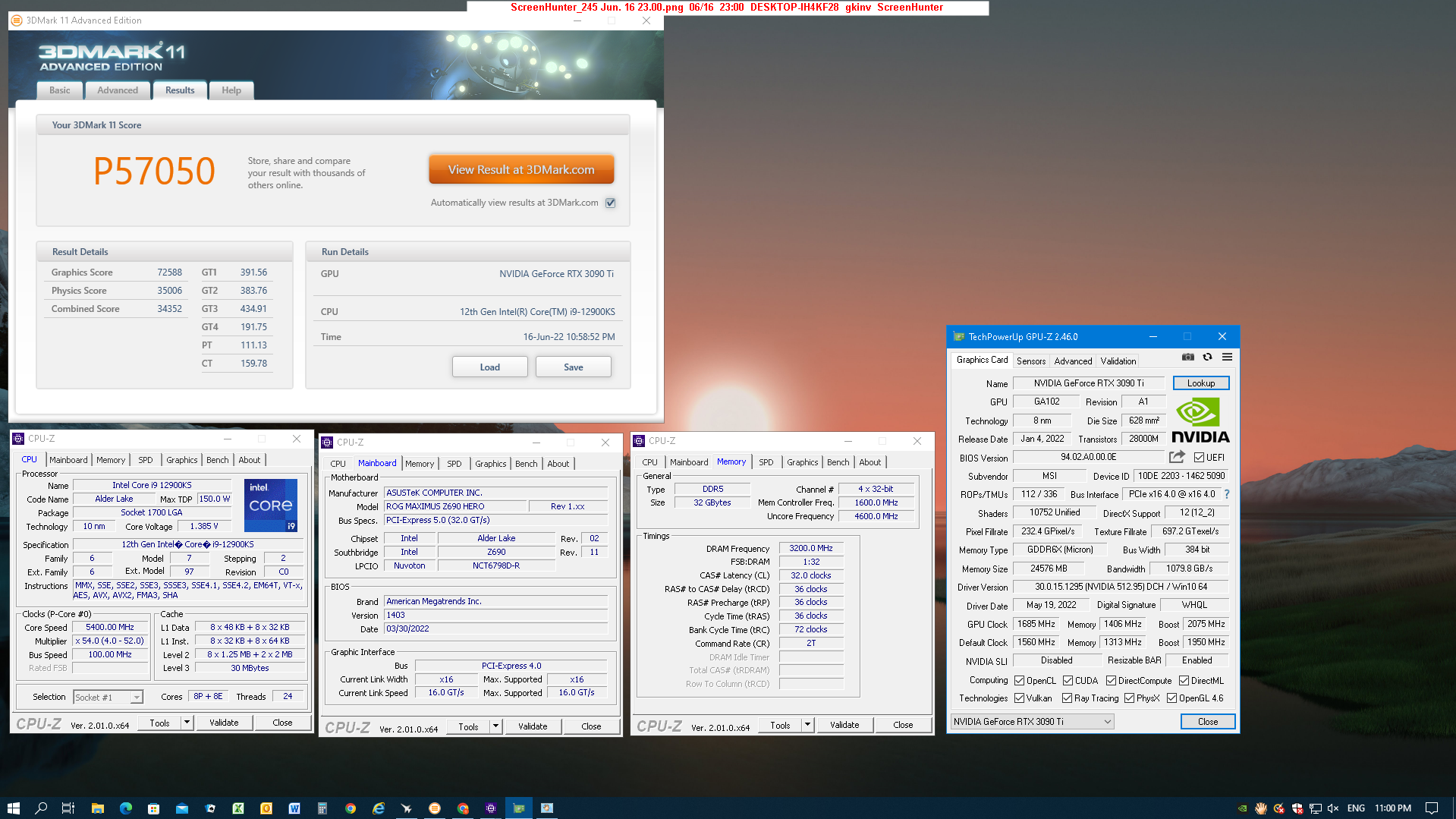The height and width of the screenshot is (819, 1456).
Task: Open Sensors tab in GPU-Z
Action: 1031,361
